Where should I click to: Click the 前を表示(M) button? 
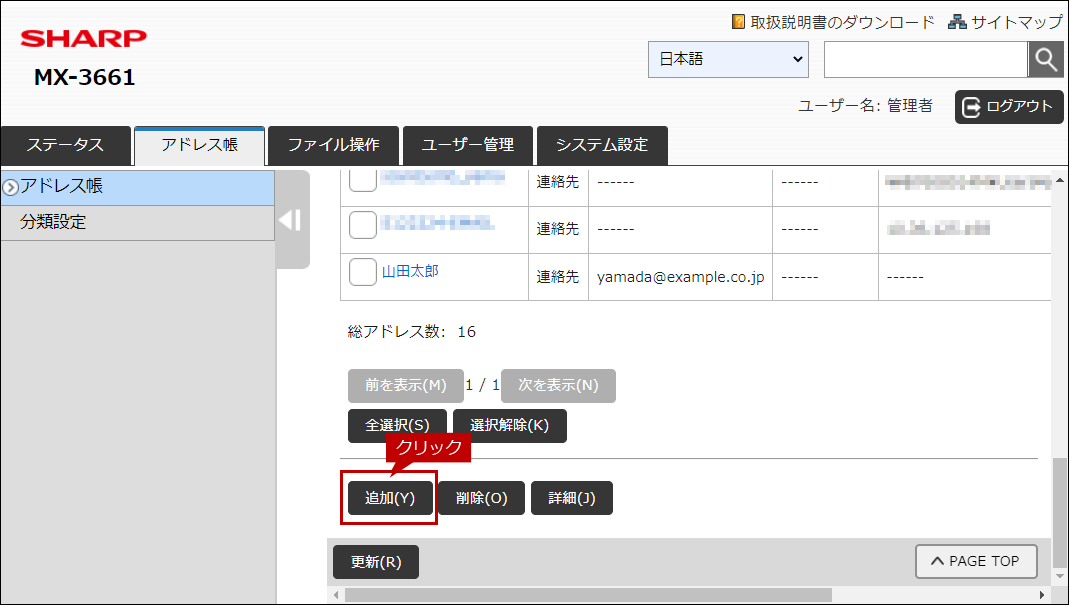(x=405, y=385)
